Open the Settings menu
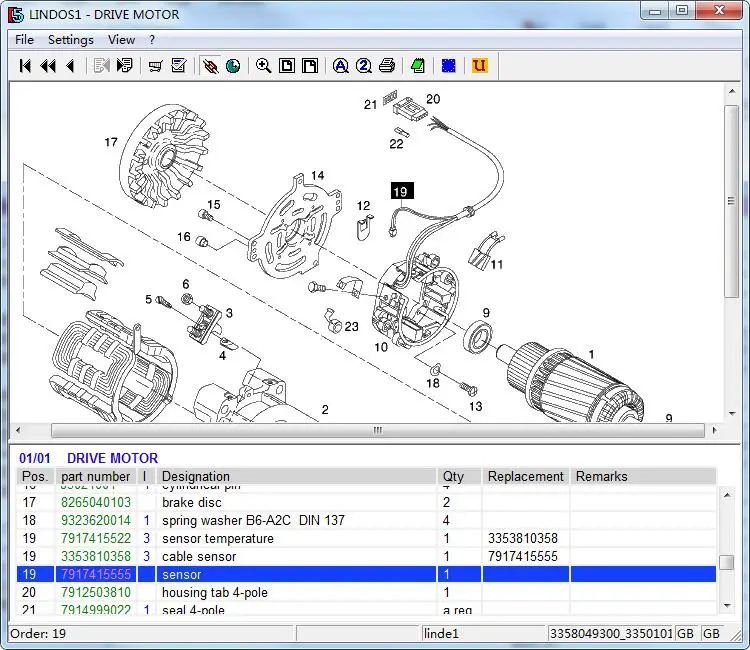 click(x=71, y=40)
